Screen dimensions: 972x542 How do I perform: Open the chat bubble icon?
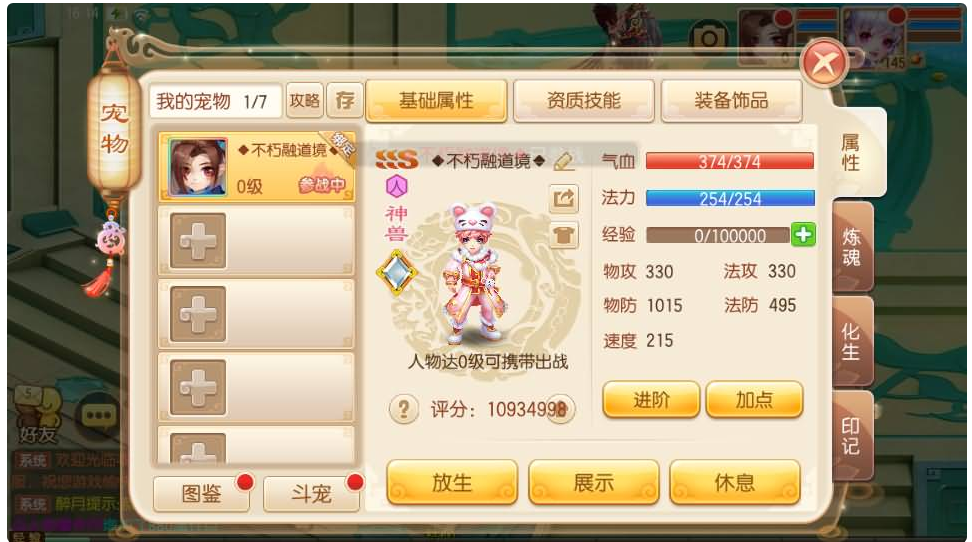click(x=98, y=415)
